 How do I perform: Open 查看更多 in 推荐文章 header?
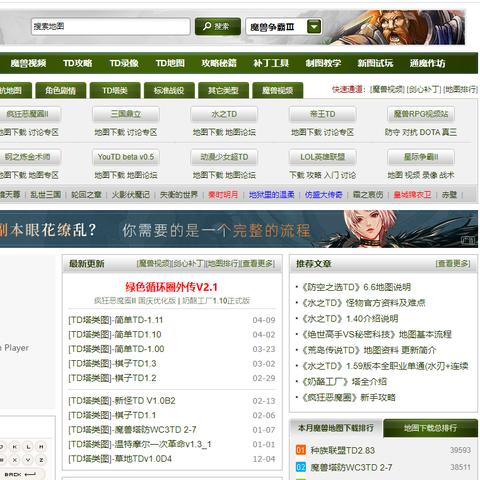click(x=453, y=264)
